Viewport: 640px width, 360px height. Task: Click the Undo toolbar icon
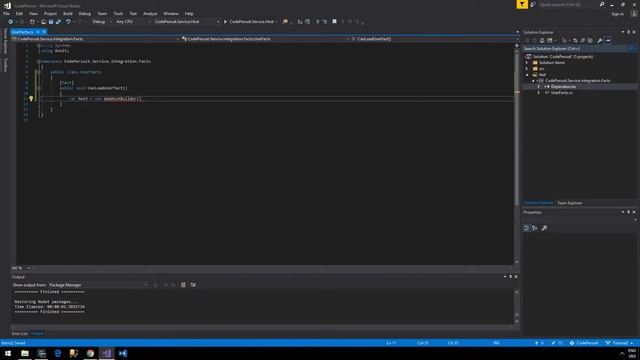pyautogui.click(x=68, y=22)
